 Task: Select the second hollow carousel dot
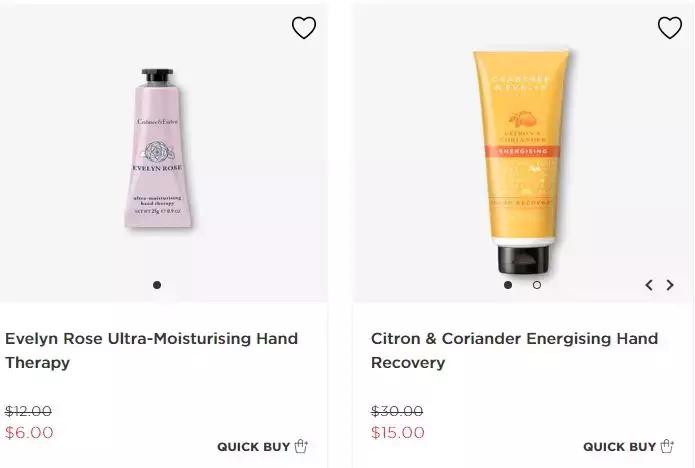[x=537, y=285]
